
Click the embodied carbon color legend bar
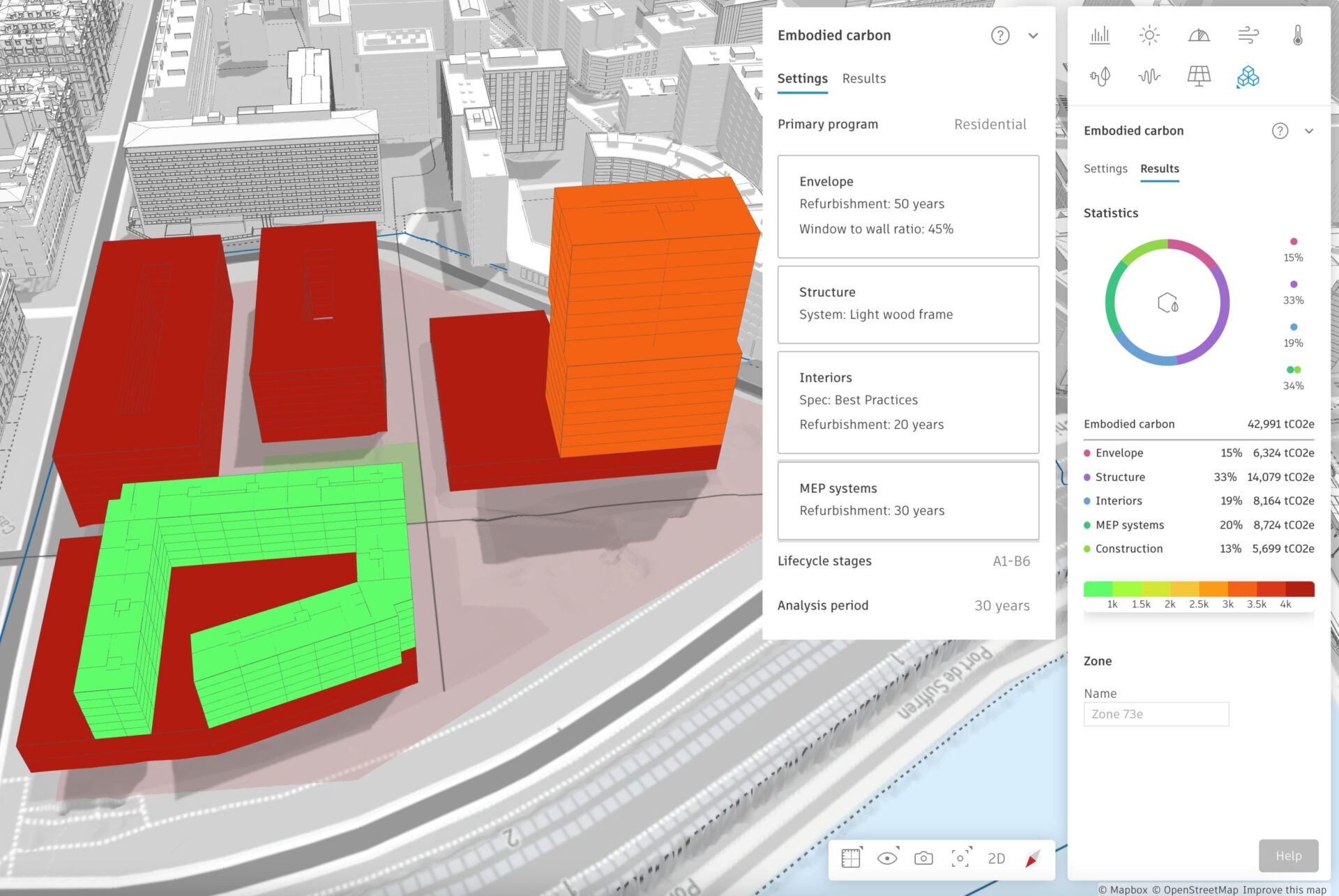tap(1198, 589)
